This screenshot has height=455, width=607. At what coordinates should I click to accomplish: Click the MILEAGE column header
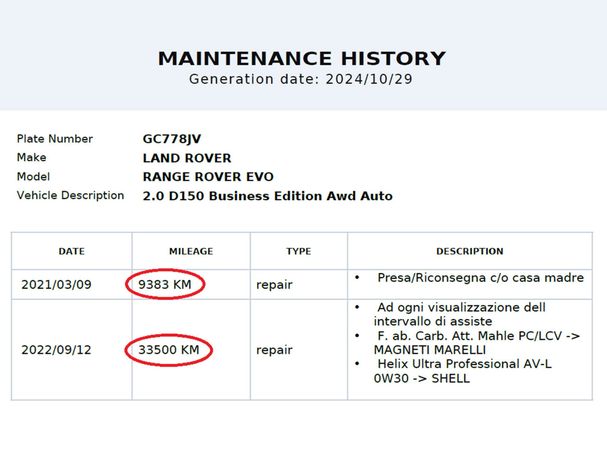point(191,251)
